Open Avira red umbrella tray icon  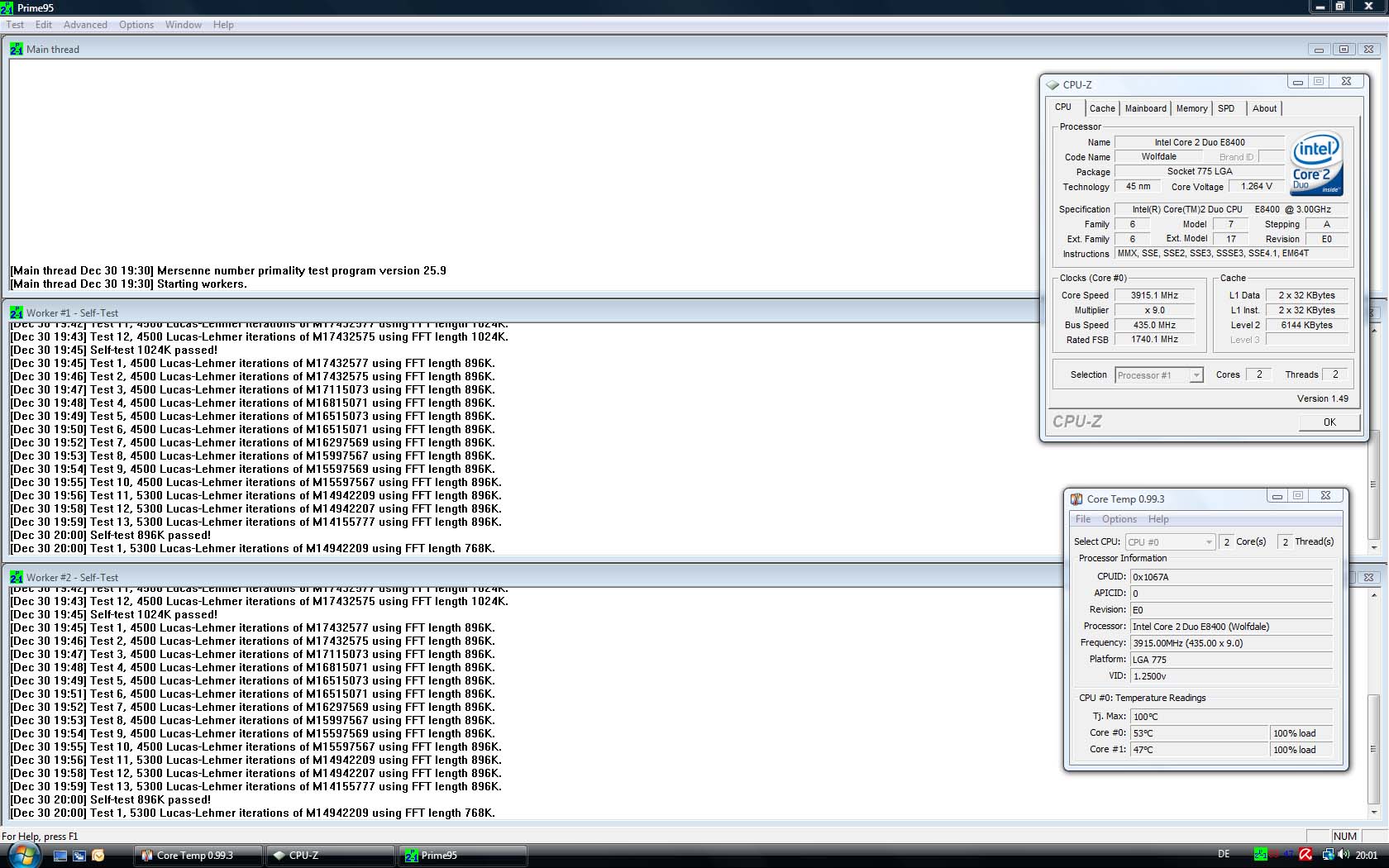(1305, 855)
